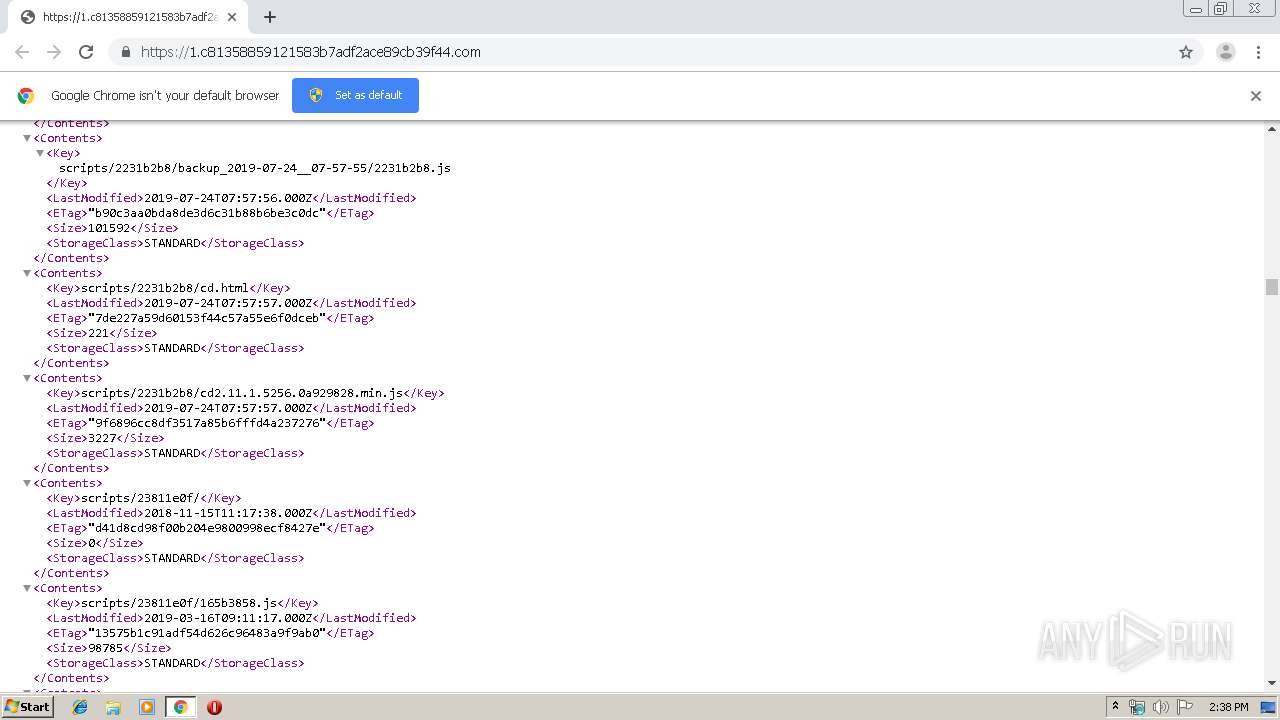Screen dimensions: 1280x720
Task: Click Size value 98785
Action: coord(106,648)
